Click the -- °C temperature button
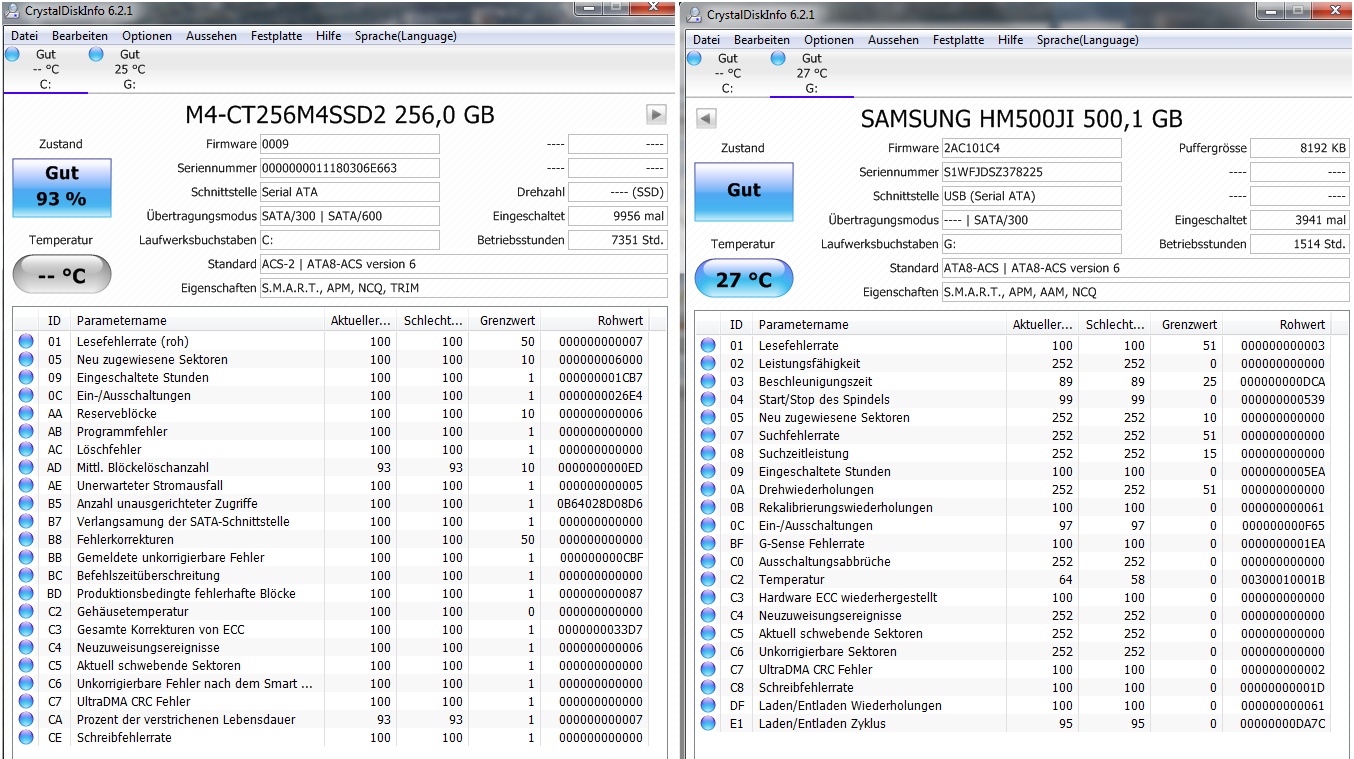The height and width of the screenshot is (759, 1354). pyautogui.click(x=61, y=274)
